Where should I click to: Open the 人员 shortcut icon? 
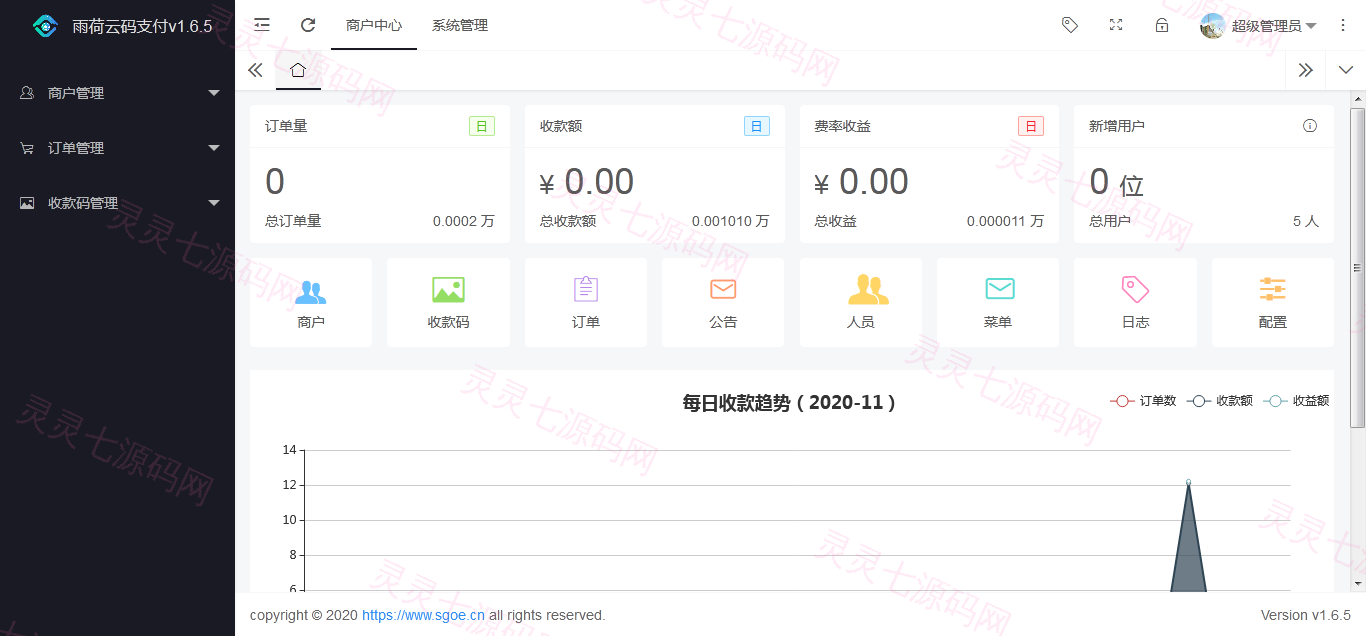(868, 289)
